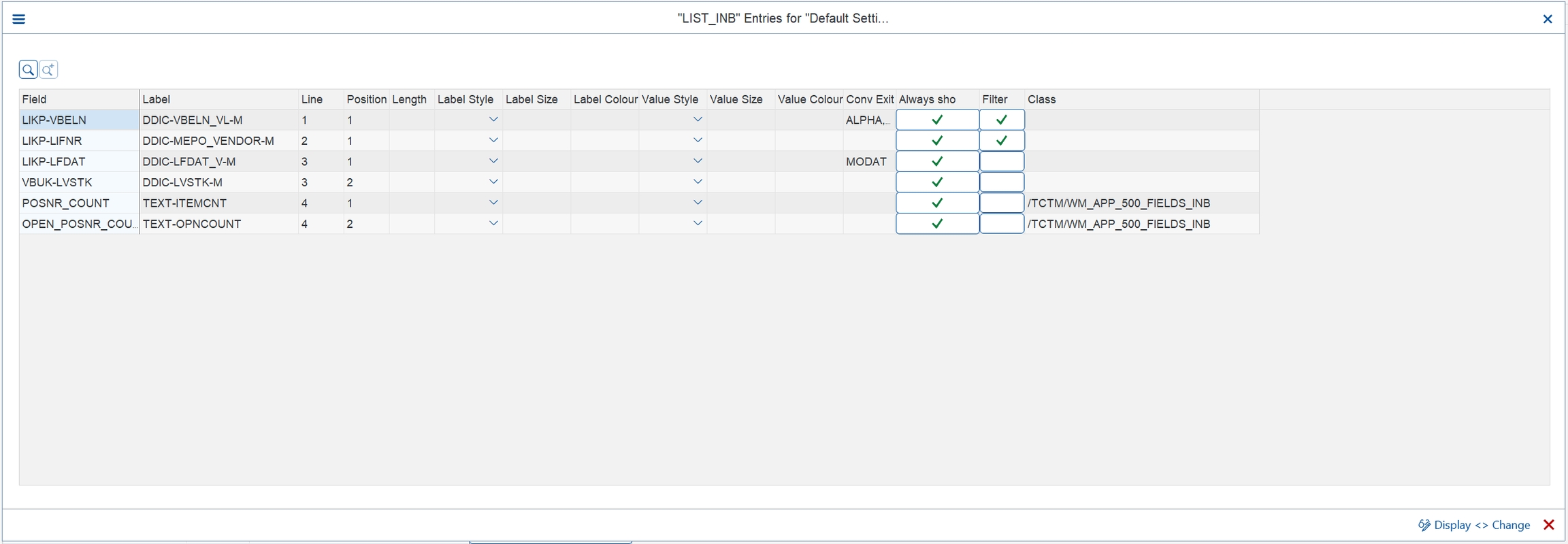This screenshot has height=544, width=1568.
Task: Toggle Always show checkbox for LIKP-VBELN
Action: pos(937,120)
